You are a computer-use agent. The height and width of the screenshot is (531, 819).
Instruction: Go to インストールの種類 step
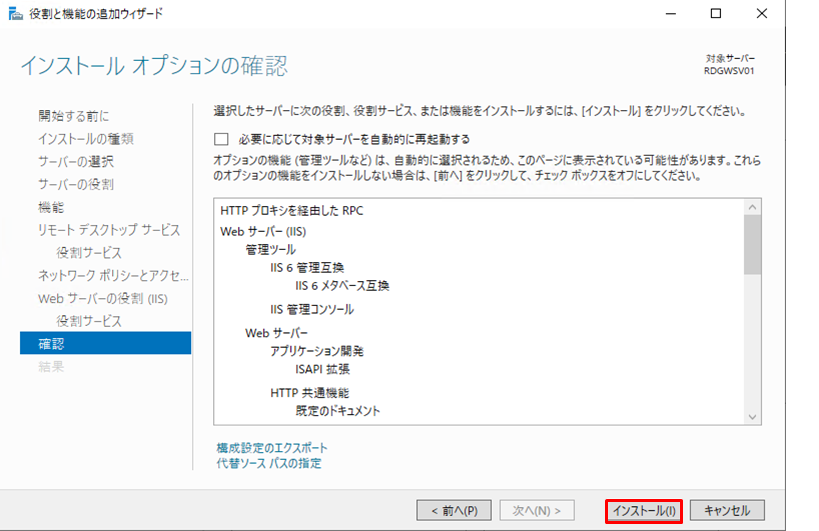tap(85, 139)
